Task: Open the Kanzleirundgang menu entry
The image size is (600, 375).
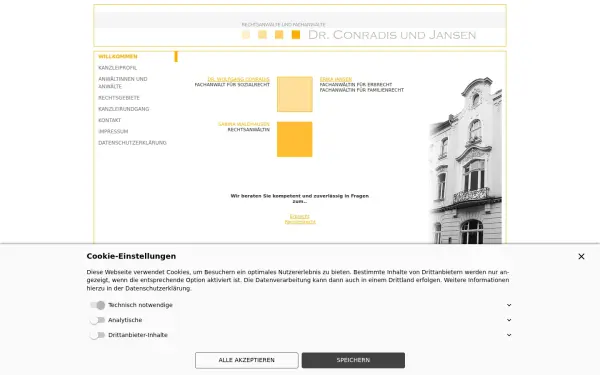Action: pyautogui.click(x=124, y=109)
